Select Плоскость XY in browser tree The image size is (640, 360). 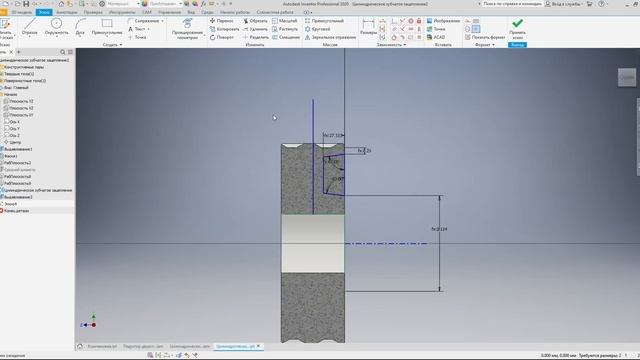click(x=18, y=115)
